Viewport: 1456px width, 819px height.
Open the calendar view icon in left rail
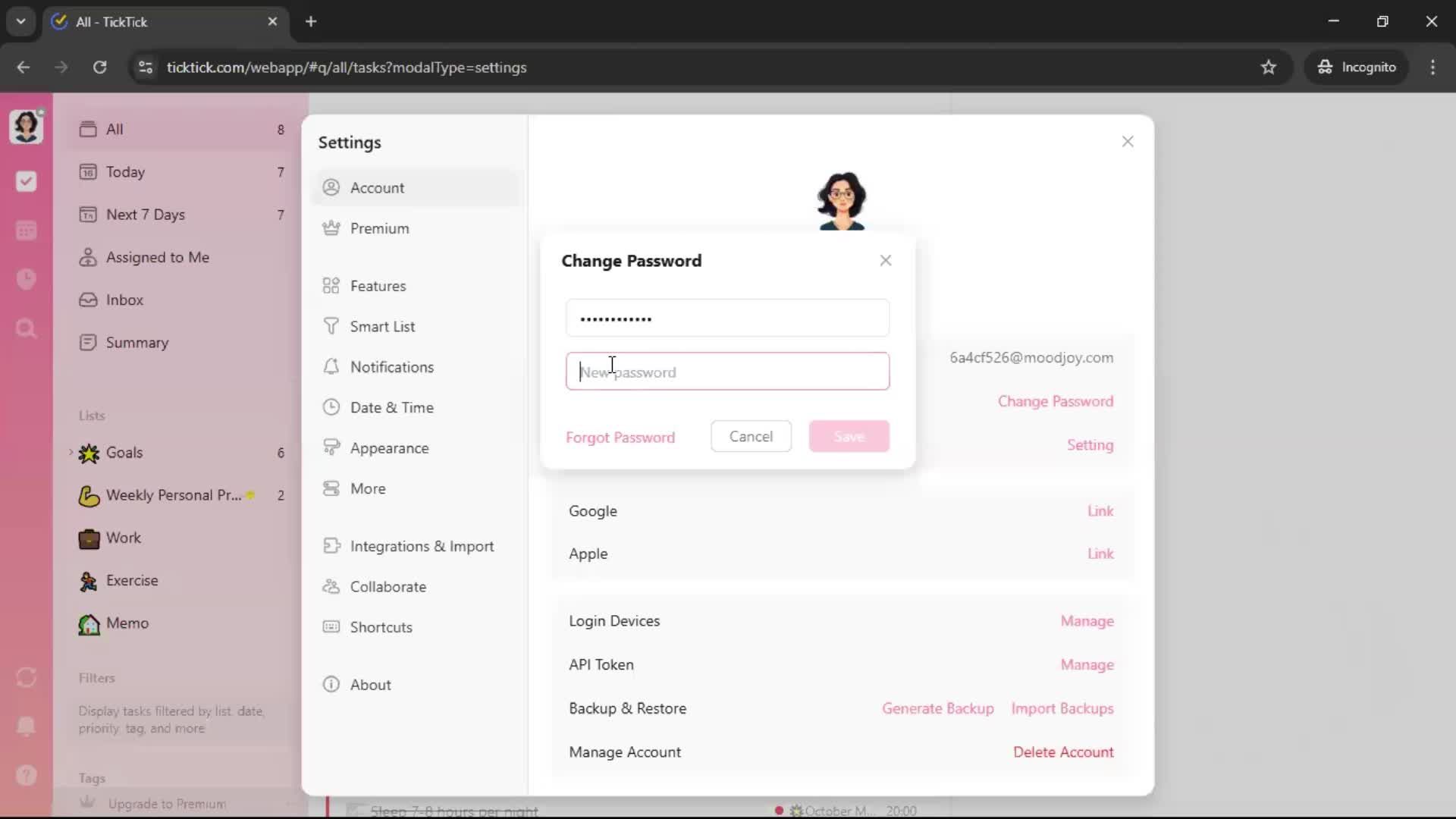point(27,231)
